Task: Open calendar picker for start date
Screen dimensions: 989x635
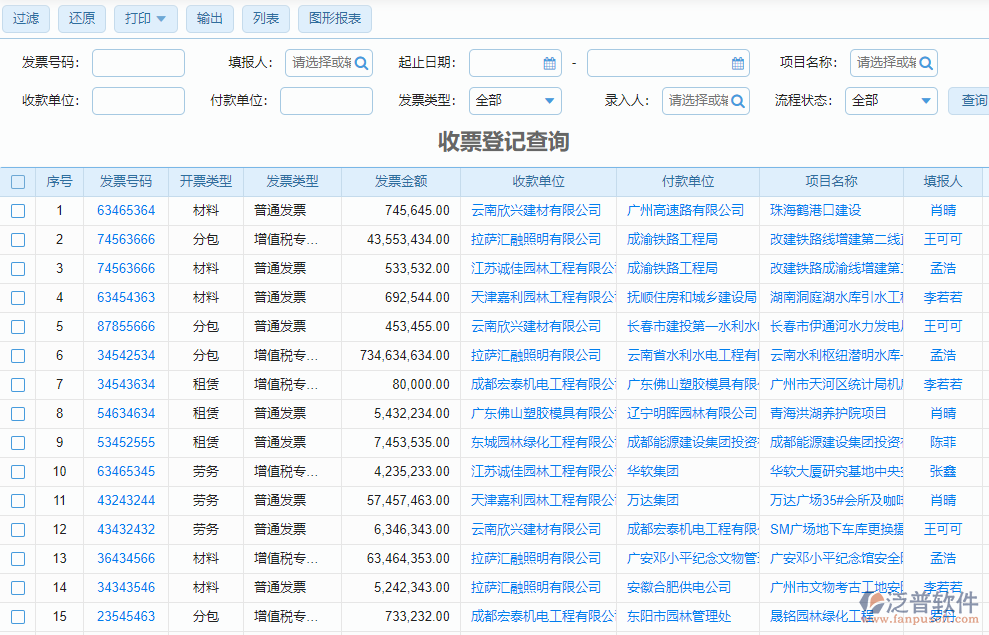Action: tap(548, 62)
